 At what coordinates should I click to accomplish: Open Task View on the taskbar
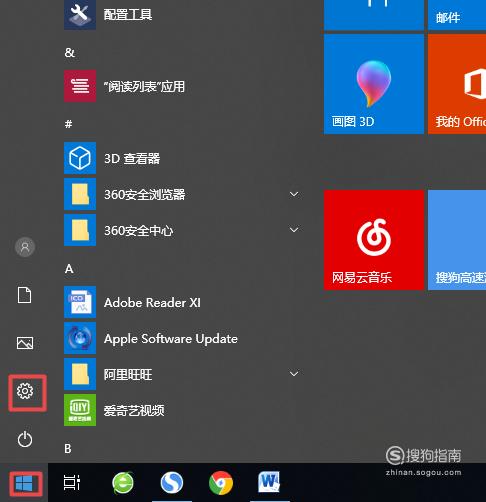tap(72, 482)
